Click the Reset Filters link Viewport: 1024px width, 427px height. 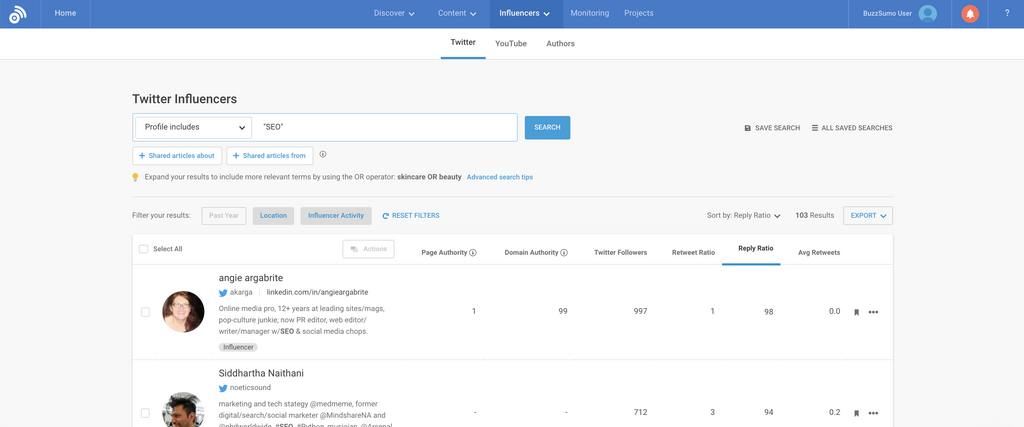410,216
